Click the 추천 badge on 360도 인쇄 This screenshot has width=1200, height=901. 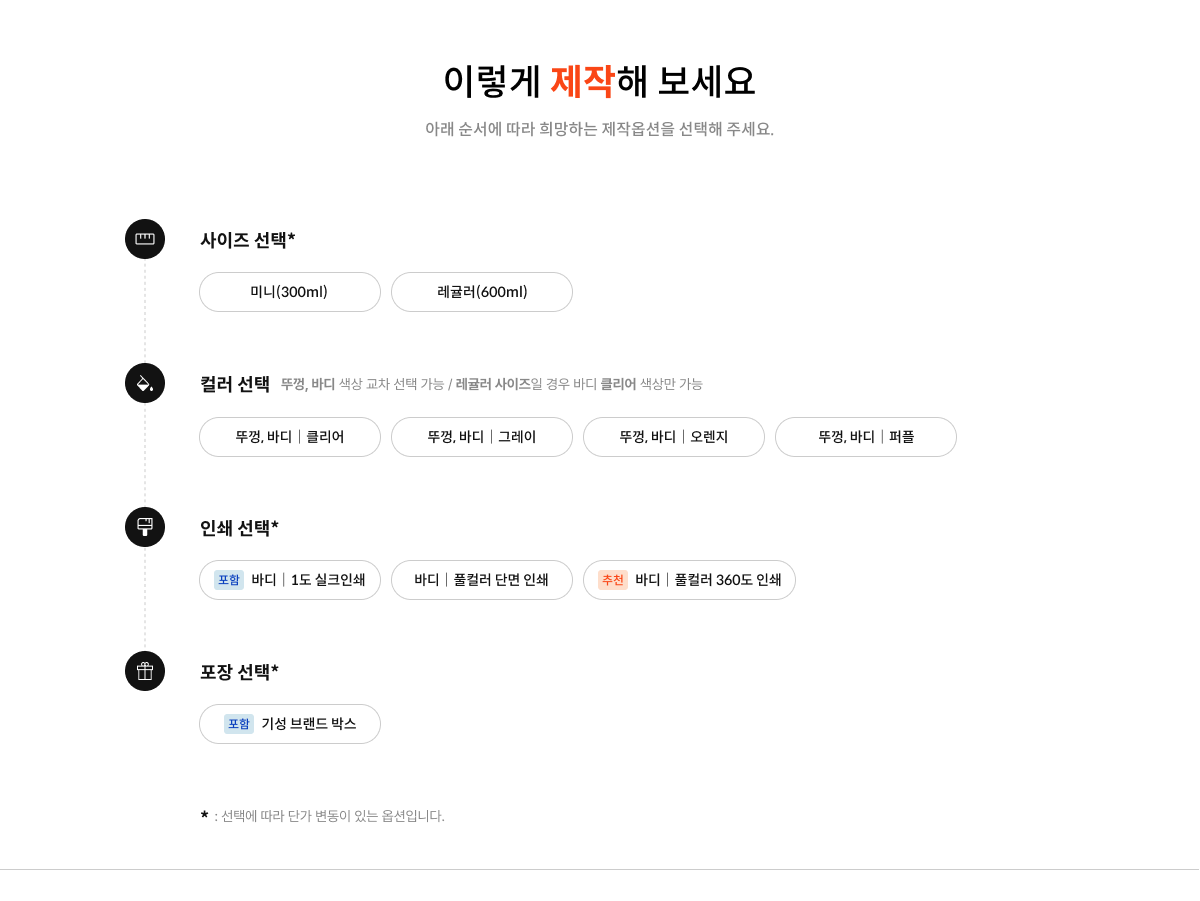613,580
